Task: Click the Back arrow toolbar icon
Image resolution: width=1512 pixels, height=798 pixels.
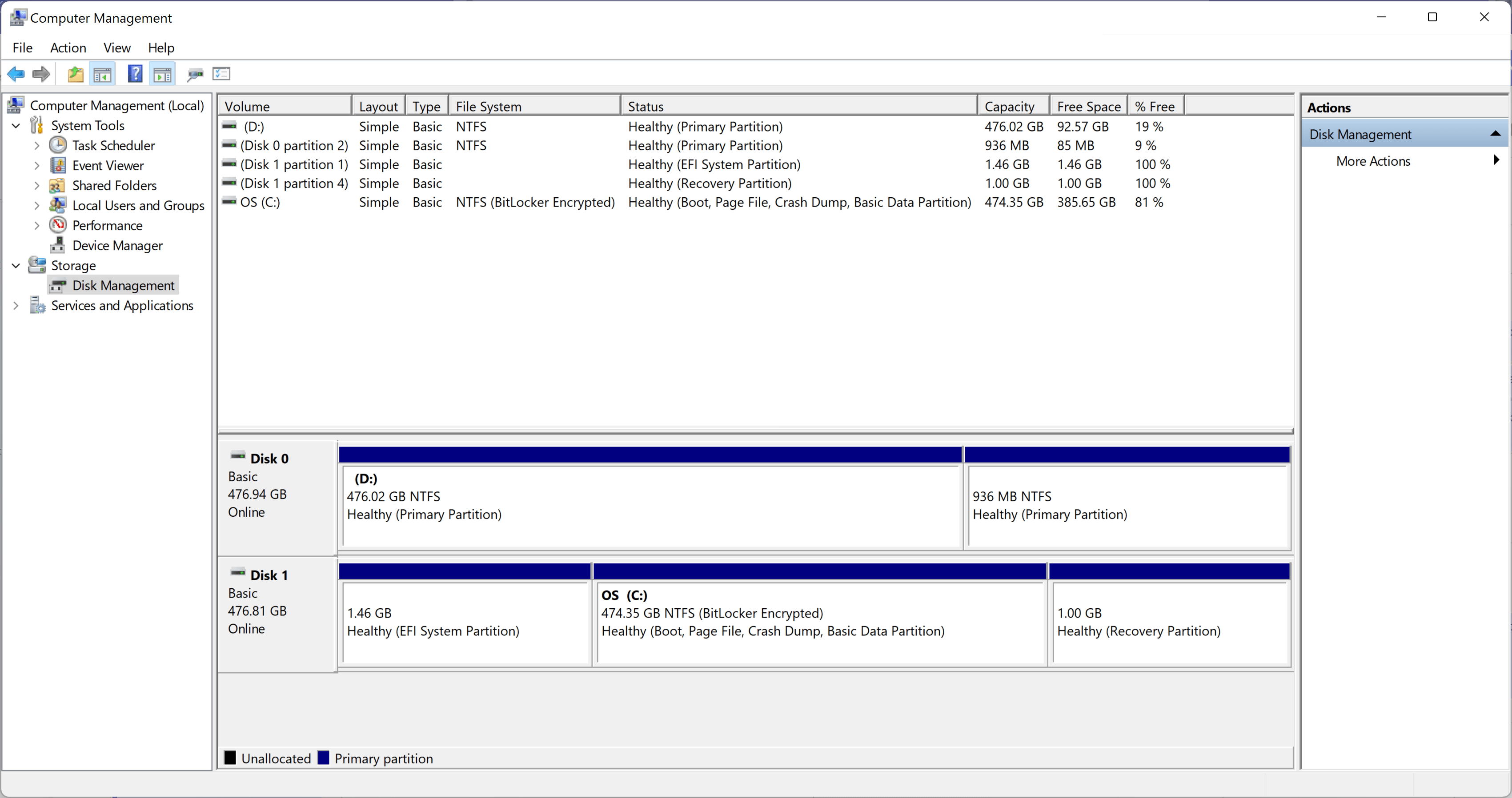Action: pyautogui.click(x=16, y=74)
